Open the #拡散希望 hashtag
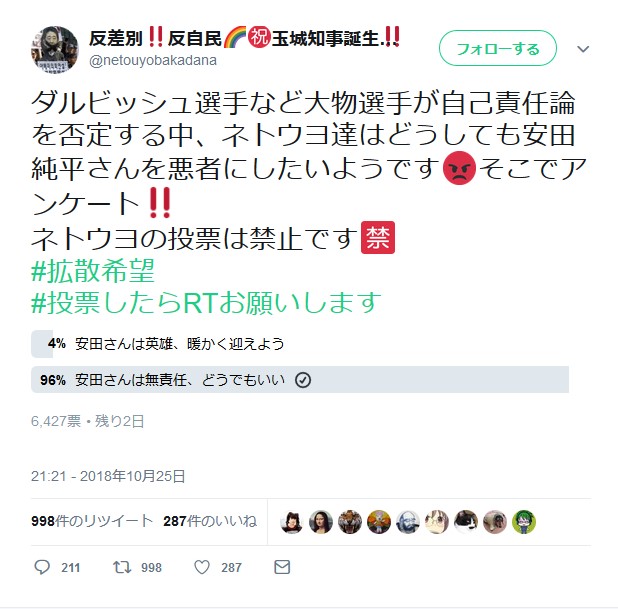 click(93, 271)
